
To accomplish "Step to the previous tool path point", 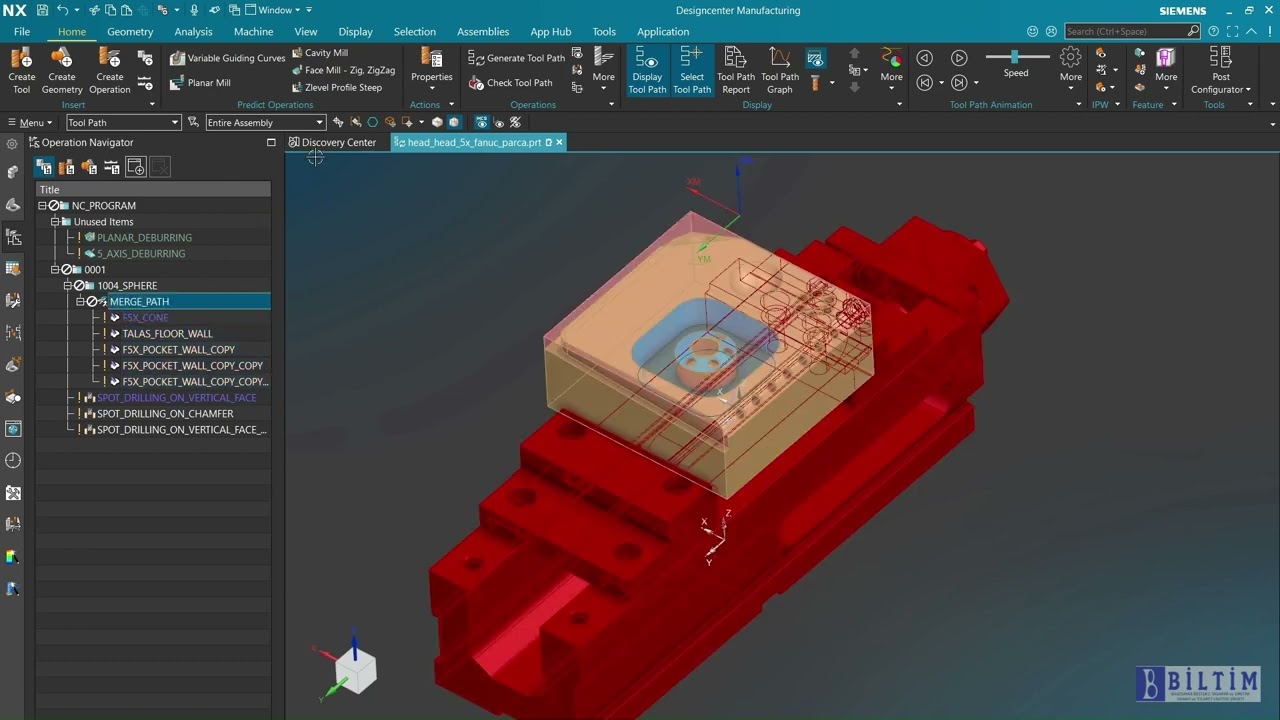I will click(x=925, y=83).
